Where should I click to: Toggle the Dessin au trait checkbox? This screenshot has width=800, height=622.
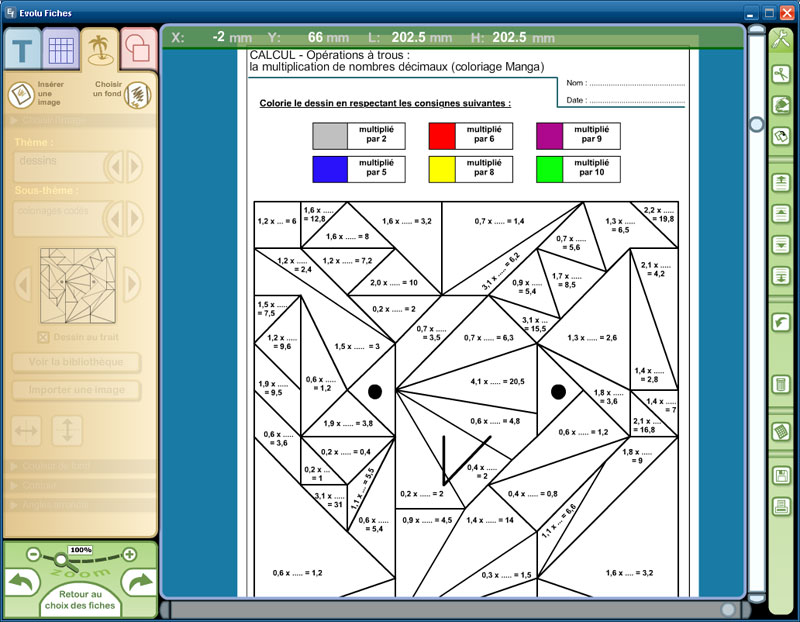click(43, 337)
